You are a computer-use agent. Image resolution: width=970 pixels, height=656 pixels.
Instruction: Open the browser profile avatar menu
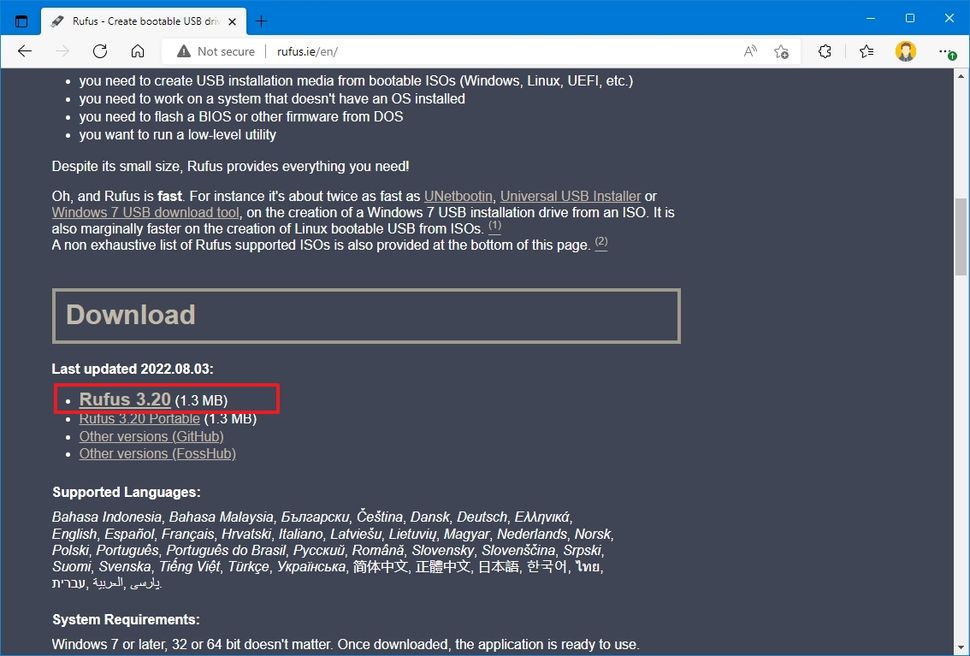(905, 51)
